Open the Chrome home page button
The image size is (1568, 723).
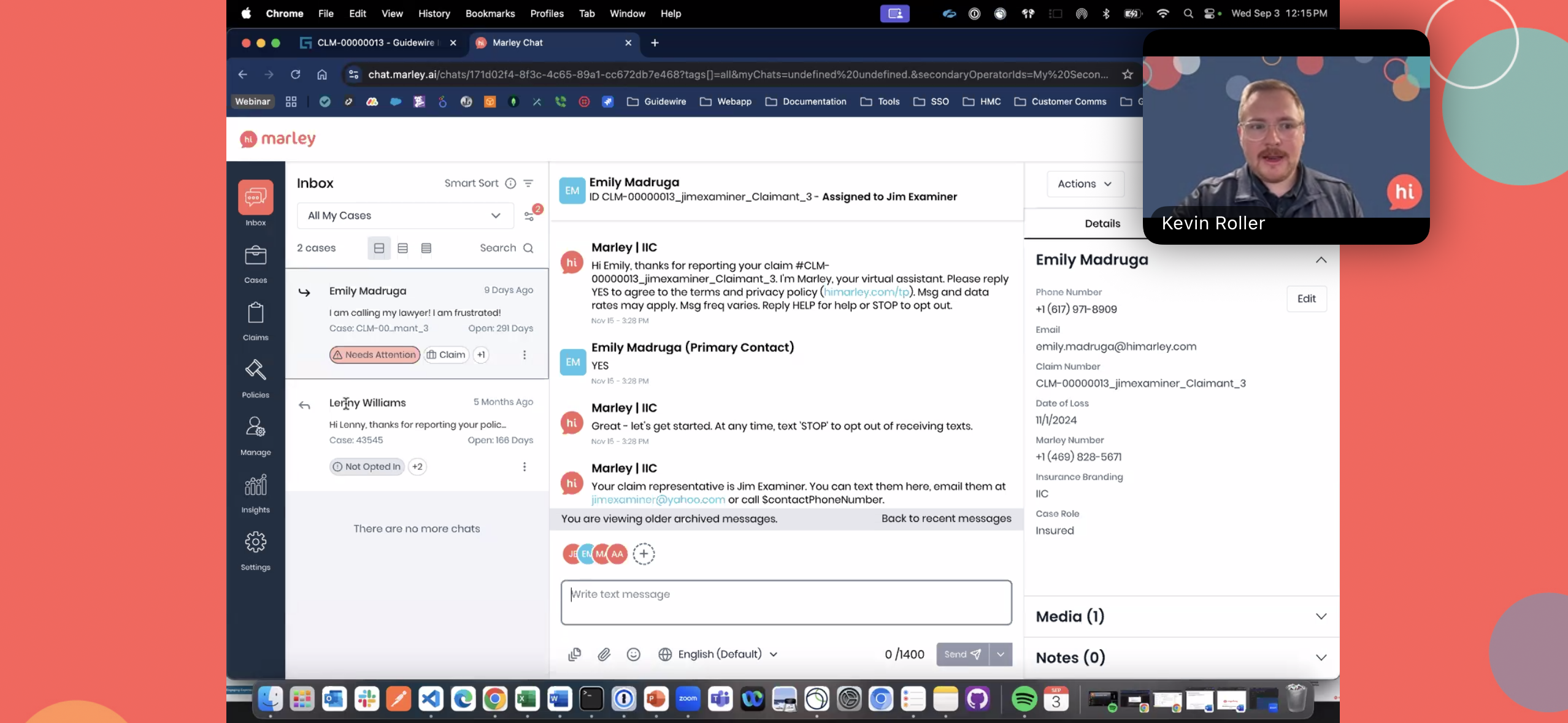(322, 74)
